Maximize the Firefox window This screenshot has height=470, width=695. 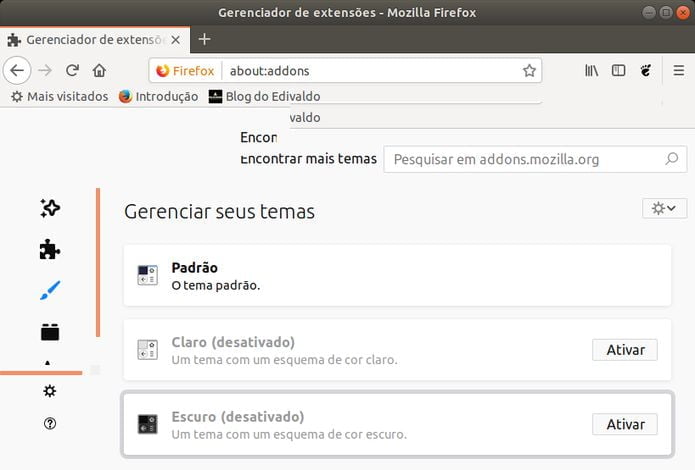[x=666, y=12]
